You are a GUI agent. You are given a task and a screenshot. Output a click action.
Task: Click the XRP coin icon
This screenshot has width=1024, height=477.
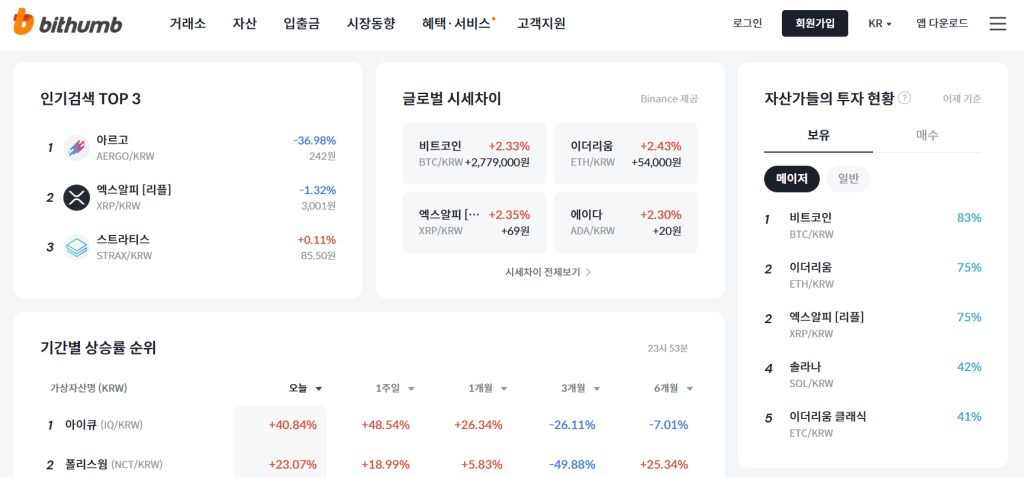click(x=77, y=197)
